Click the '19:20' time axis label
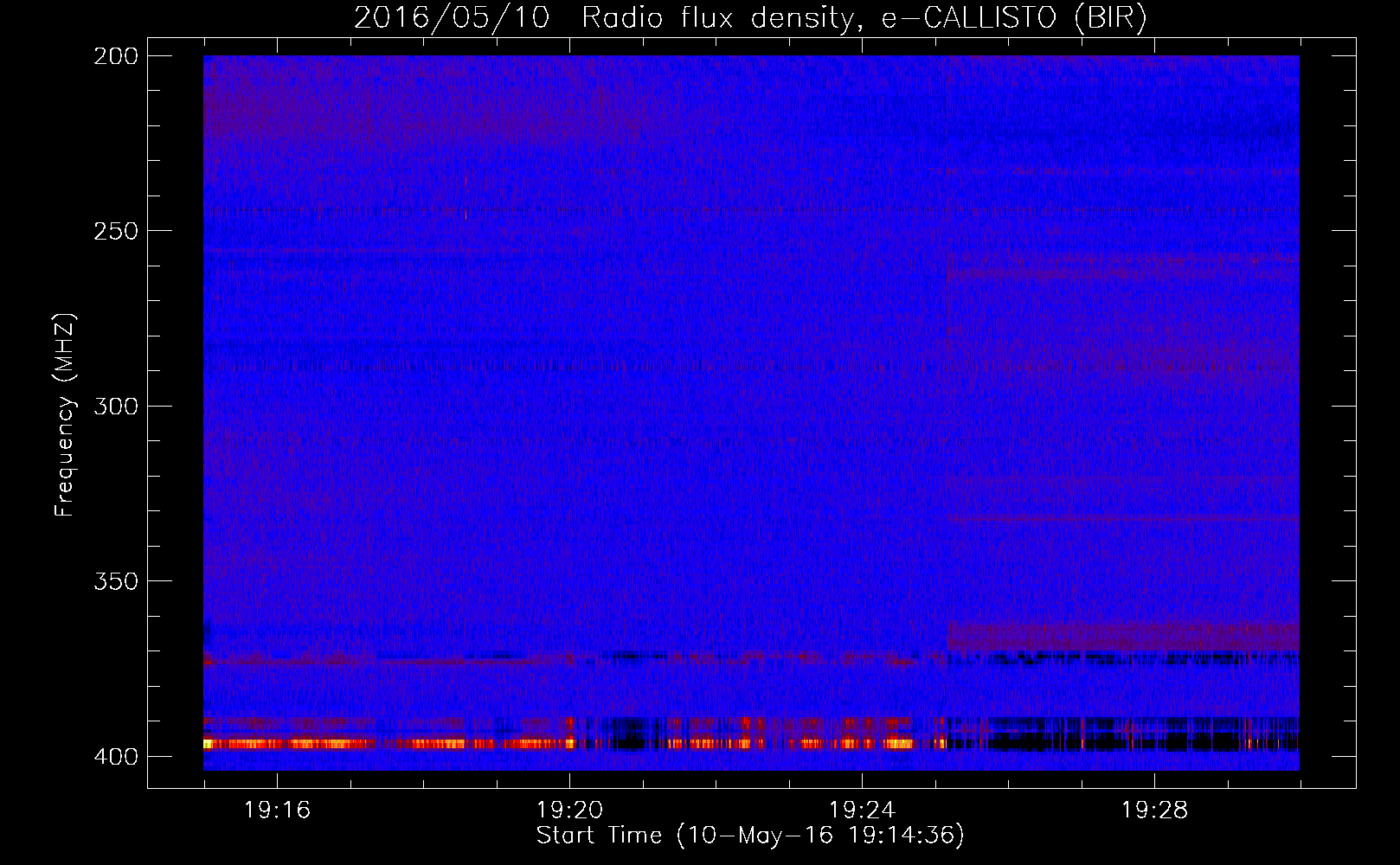1400x865 pixels. [569, 811]
